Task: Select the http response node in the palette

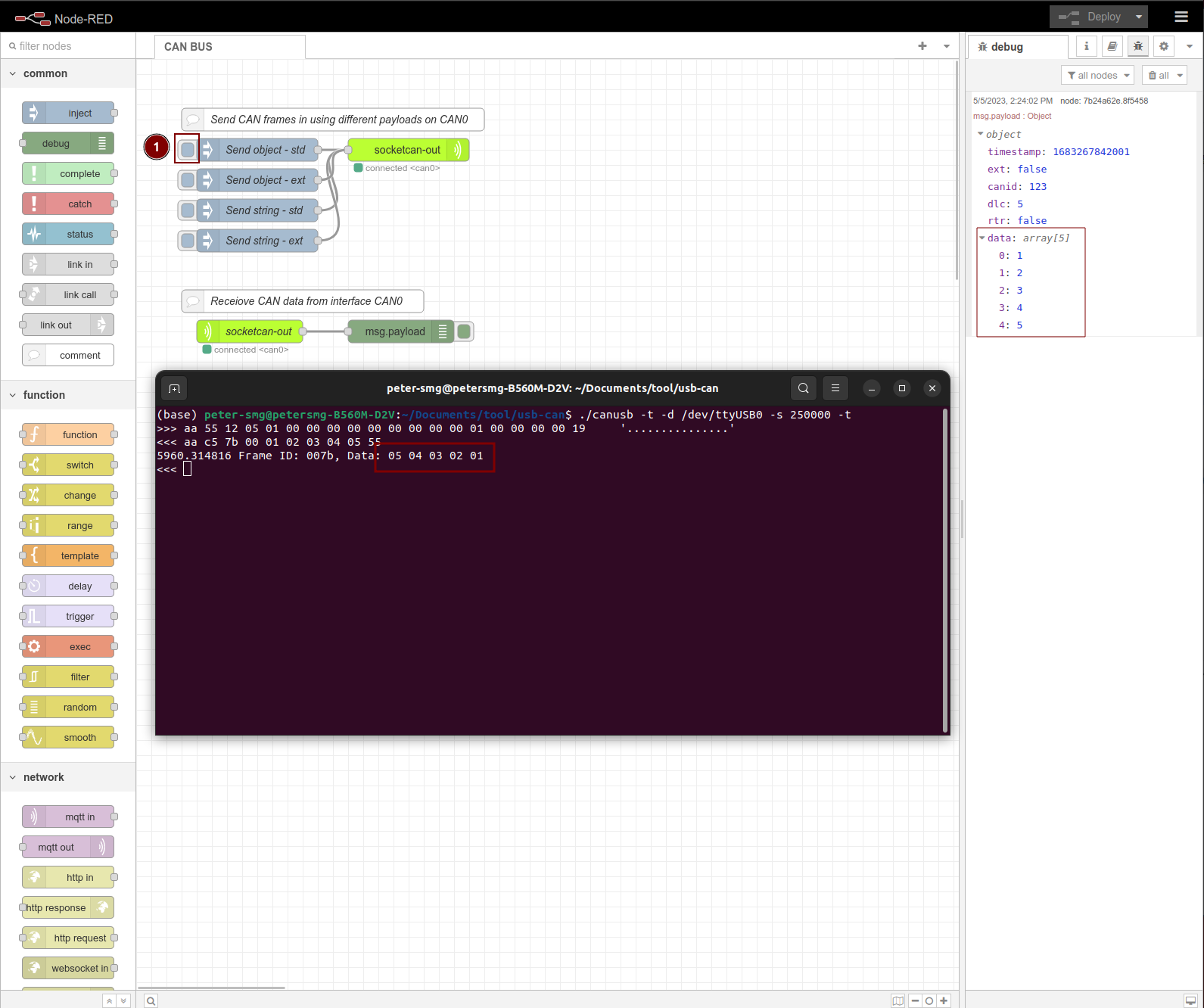Action: (68, 907)
